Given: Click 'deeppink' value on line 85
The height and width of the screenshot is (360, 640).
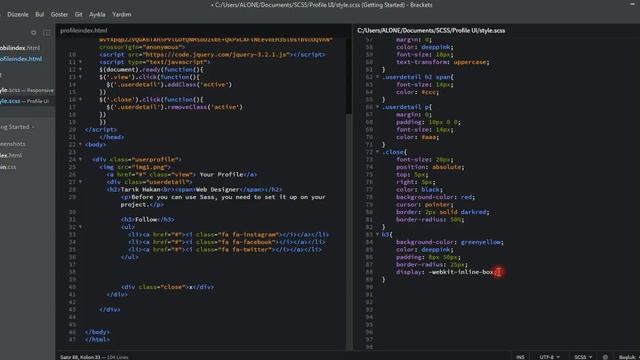Looking at the screenshot, I should point(436,249).
